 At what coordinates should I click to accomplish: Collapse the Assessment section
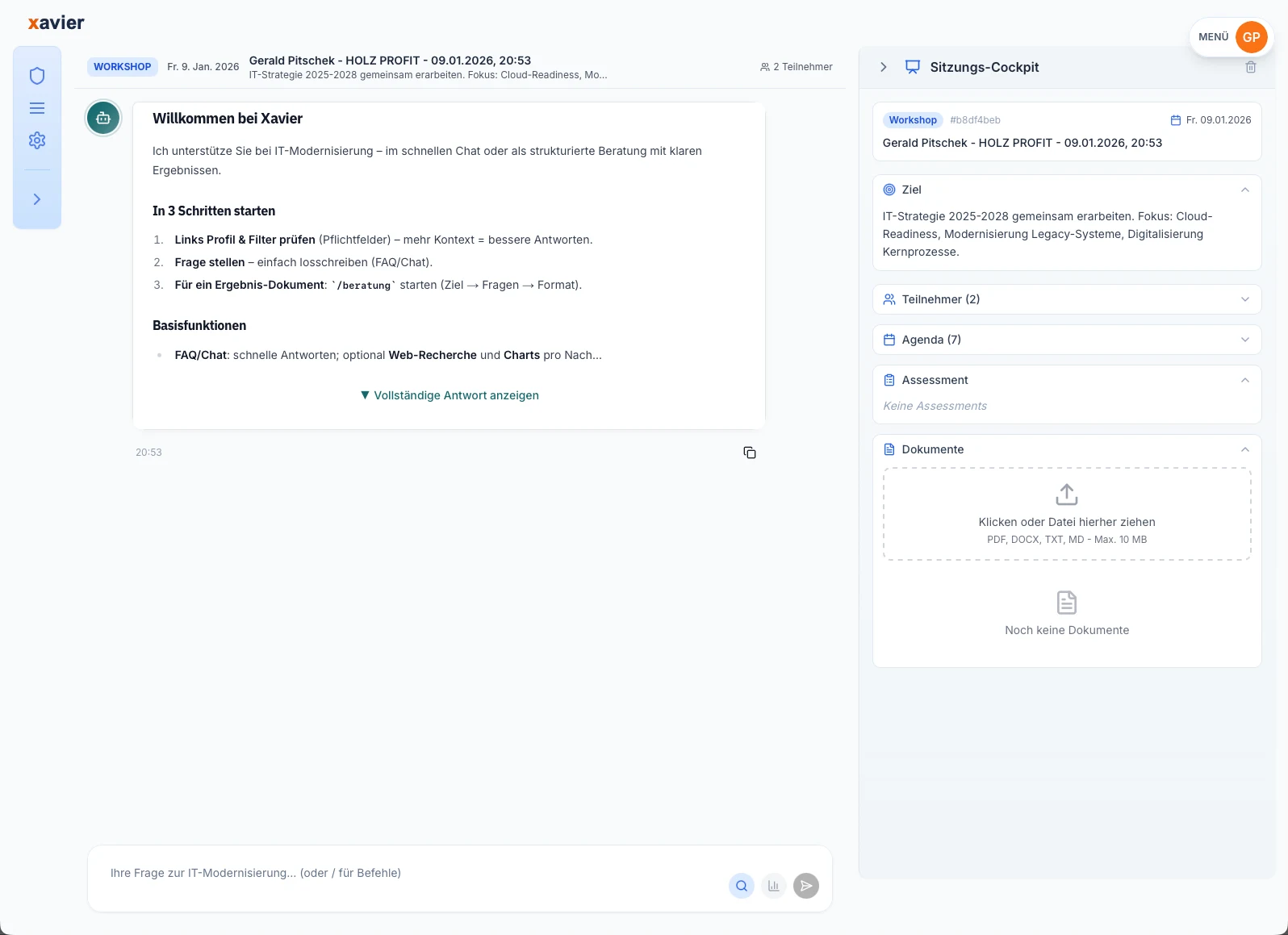coord(1244,381)
